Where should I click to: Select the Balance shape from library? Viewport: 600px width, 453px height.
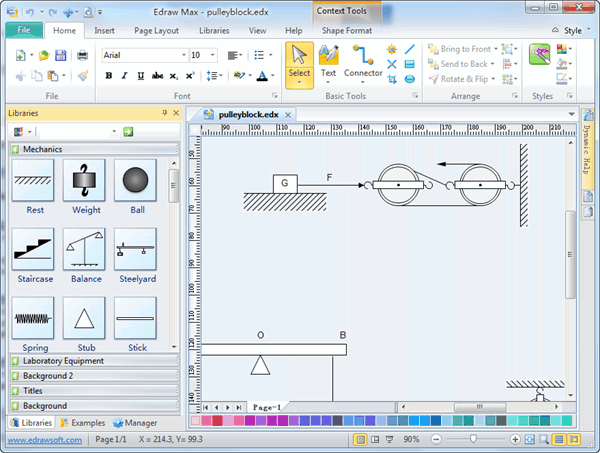86,249
